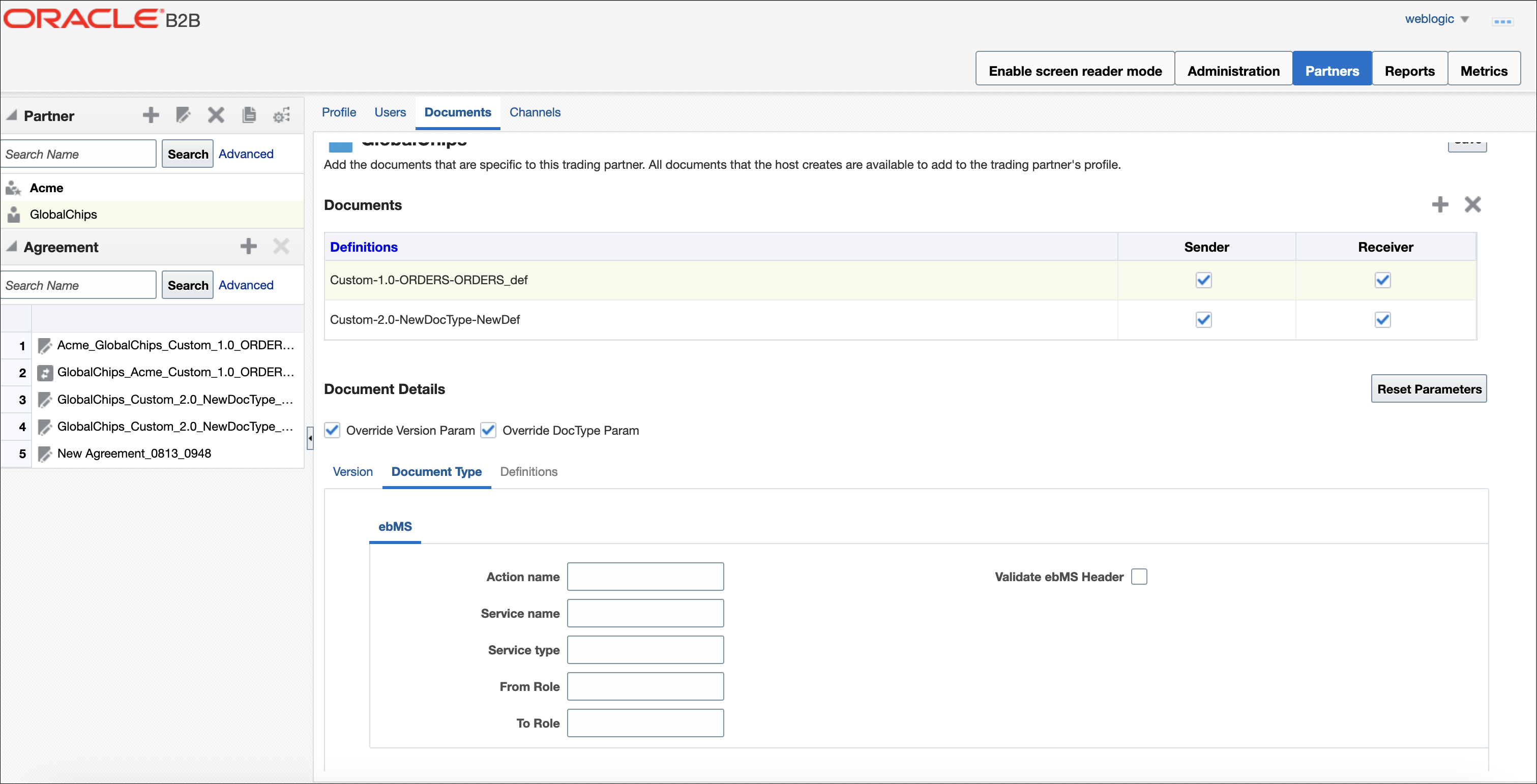Toggle Receiver for Custom-2.0-NewDocType-NewDef
The width and height of the screenshot is (1537, 784).
(x=1382, y=320)
